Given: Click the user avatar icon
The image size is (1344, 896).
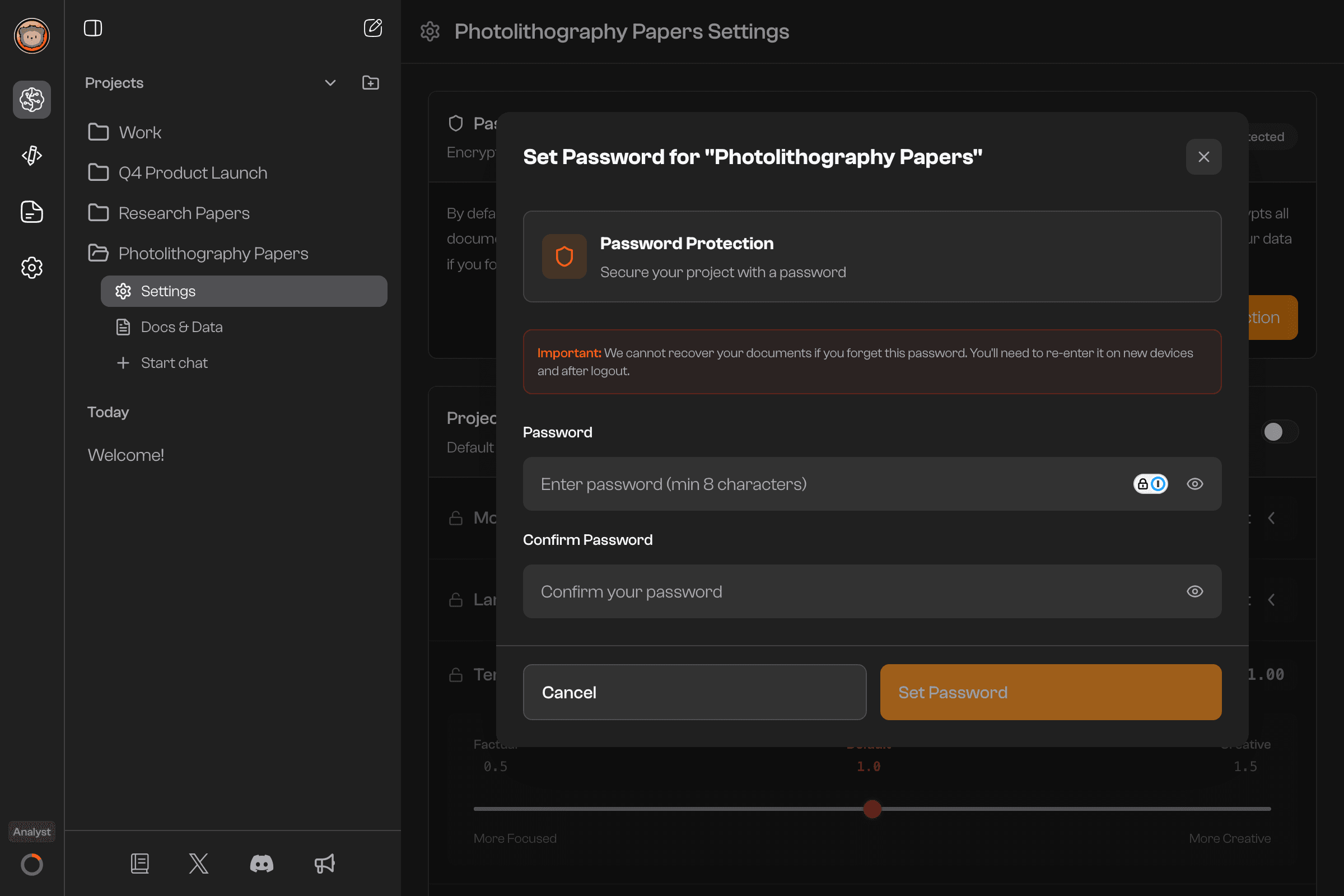Looking at the screenshot, I should 32,35.
